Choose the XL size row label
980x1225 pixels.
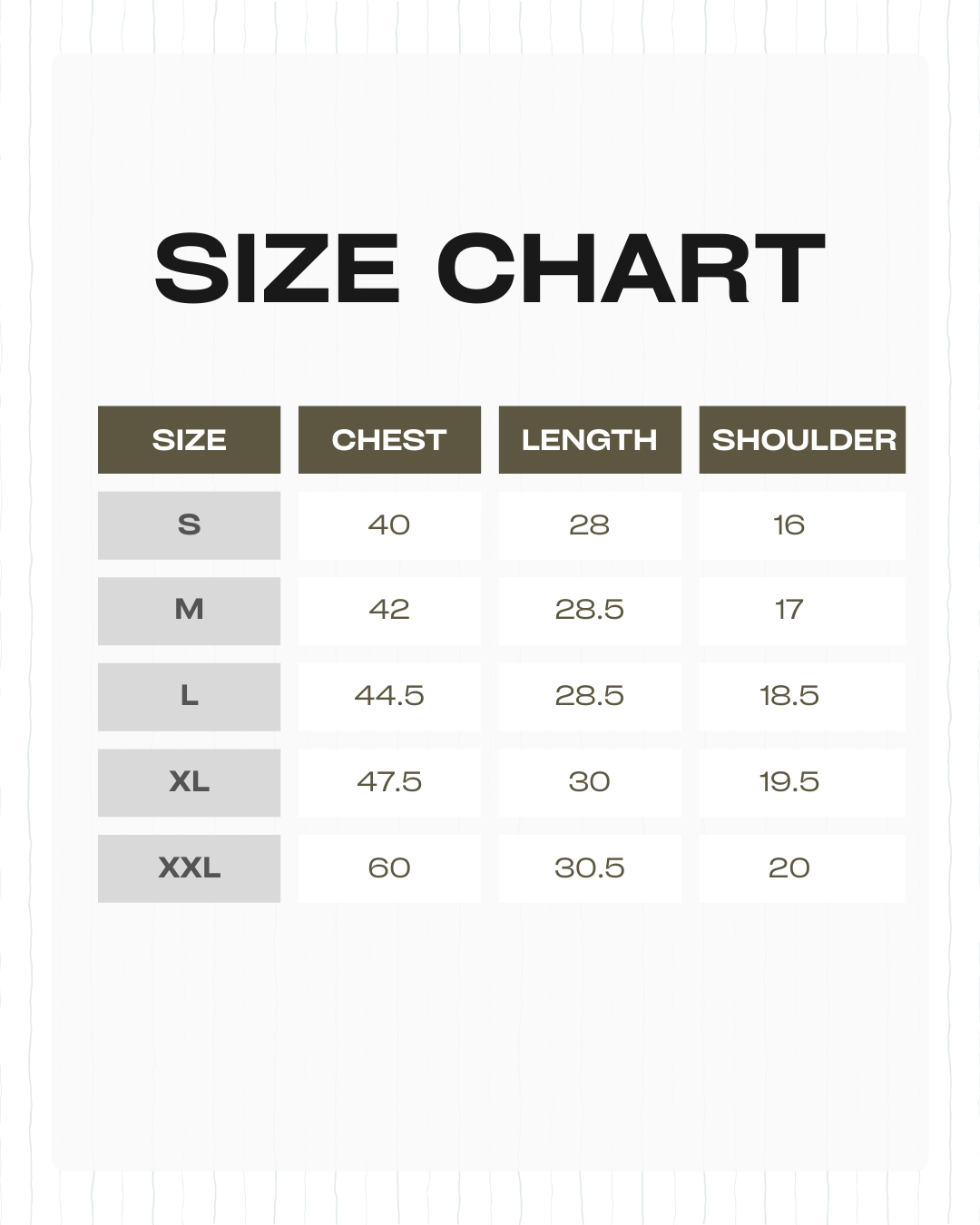point(189,782)
